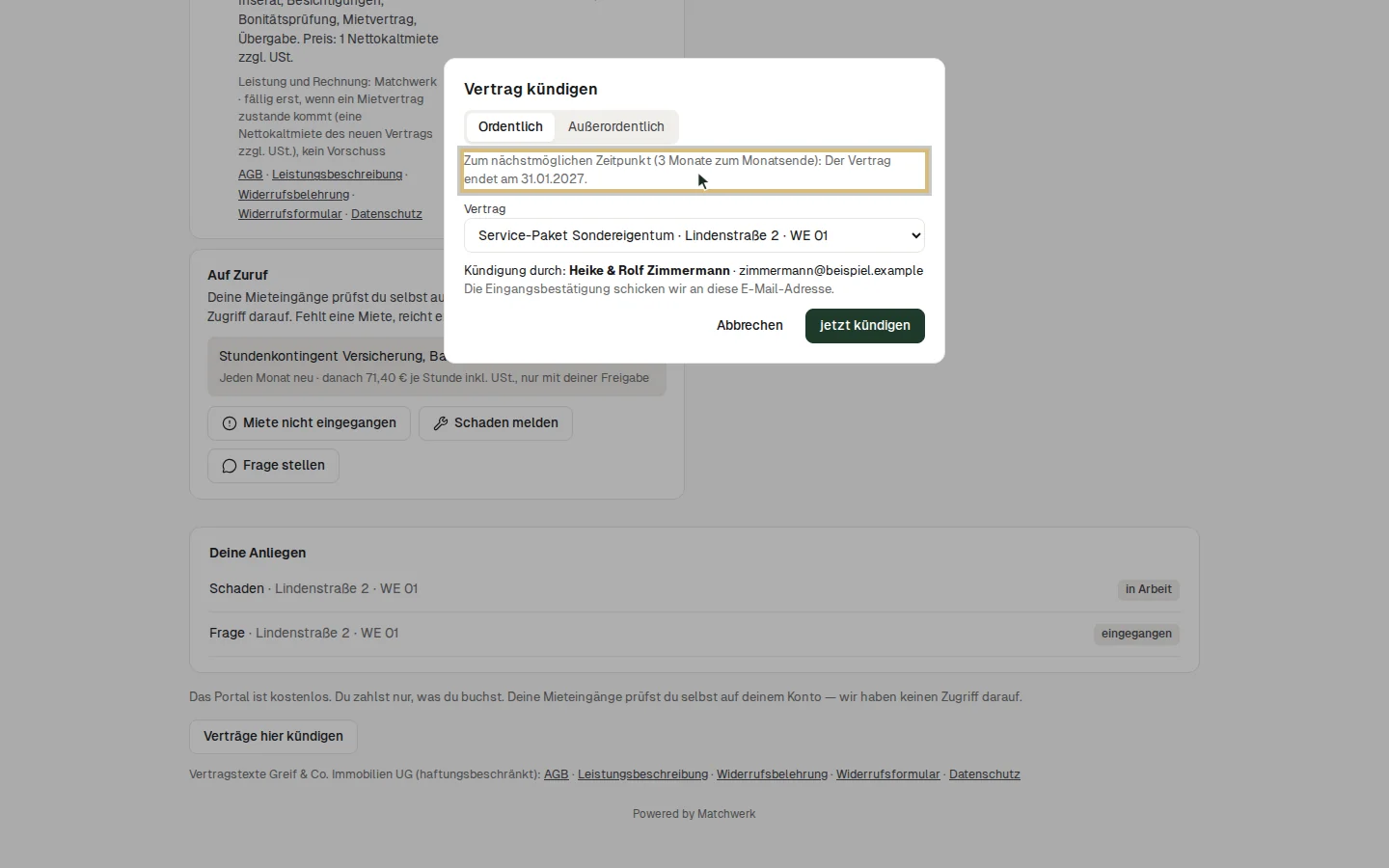Open the AGB link in the footer
This screenshot has height=868, width=1389.
click(x=557, y=774)
